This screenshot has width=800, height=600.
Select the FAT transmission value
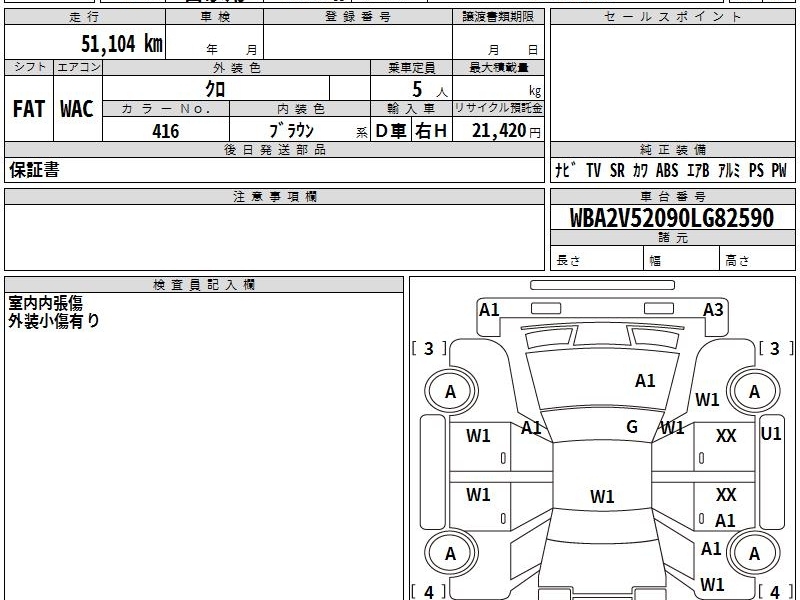(29, 109)
